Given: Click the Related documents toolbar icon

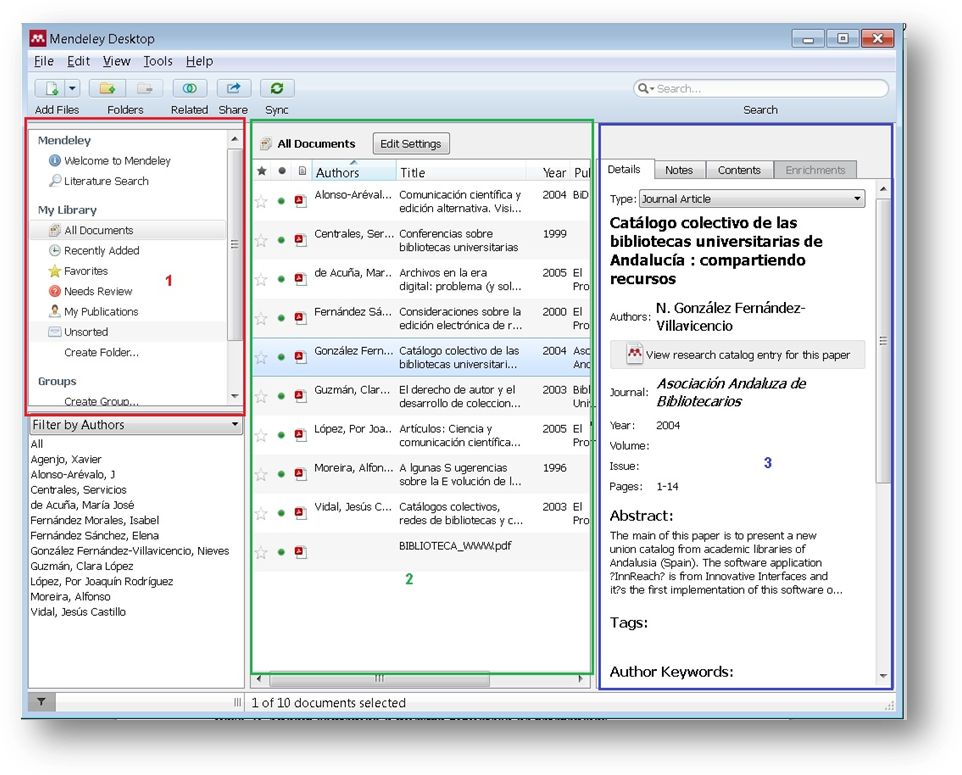Looking at the screenshot, I should tap(190, 88).
